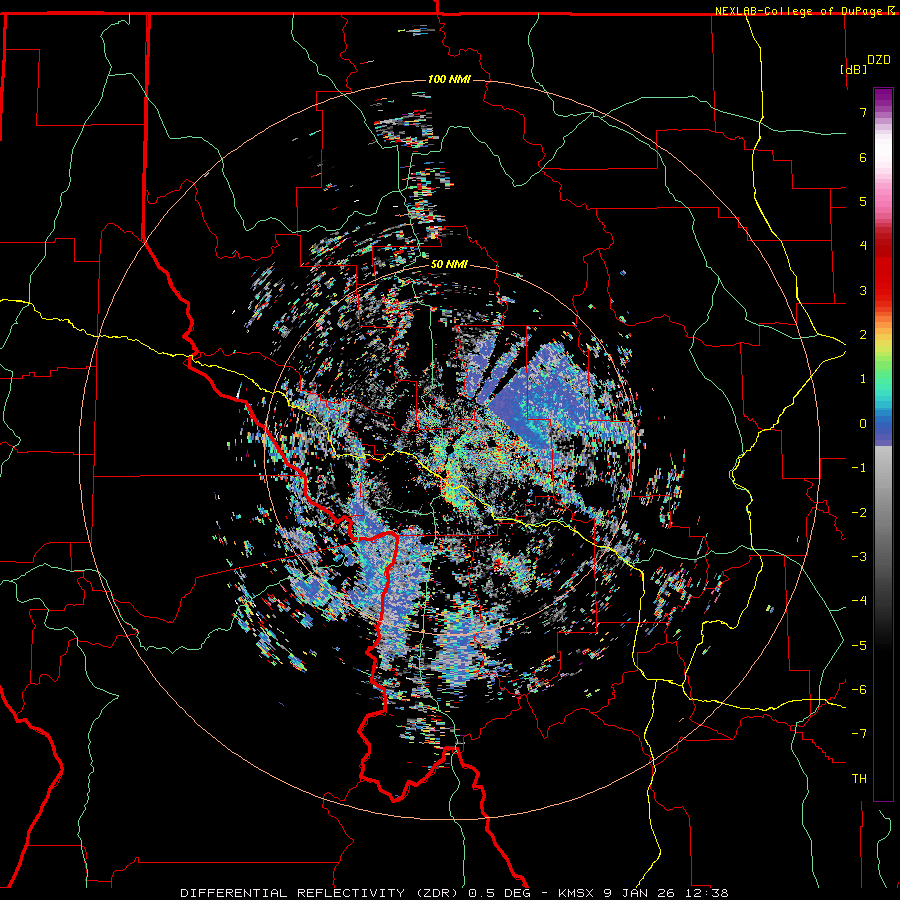Click the 0 tick label on scale
This screenshot has width=900, height=900.
pyautogui.click(x=863, y=424)
